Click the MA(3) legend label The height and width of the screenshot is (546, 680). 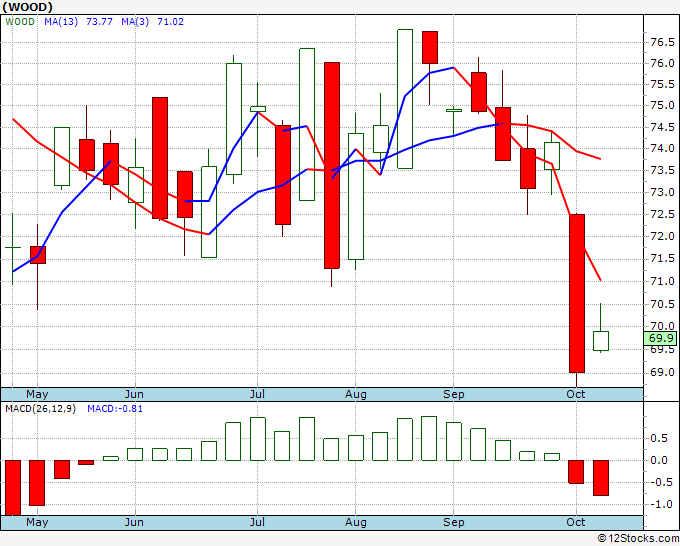[135, 22]
